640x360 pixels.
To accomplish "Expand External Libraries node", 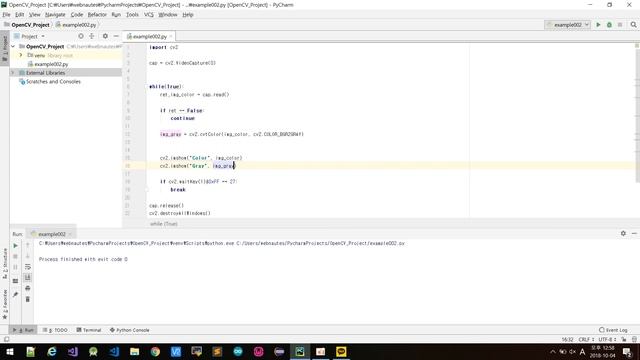I will [x=13, y=73].
